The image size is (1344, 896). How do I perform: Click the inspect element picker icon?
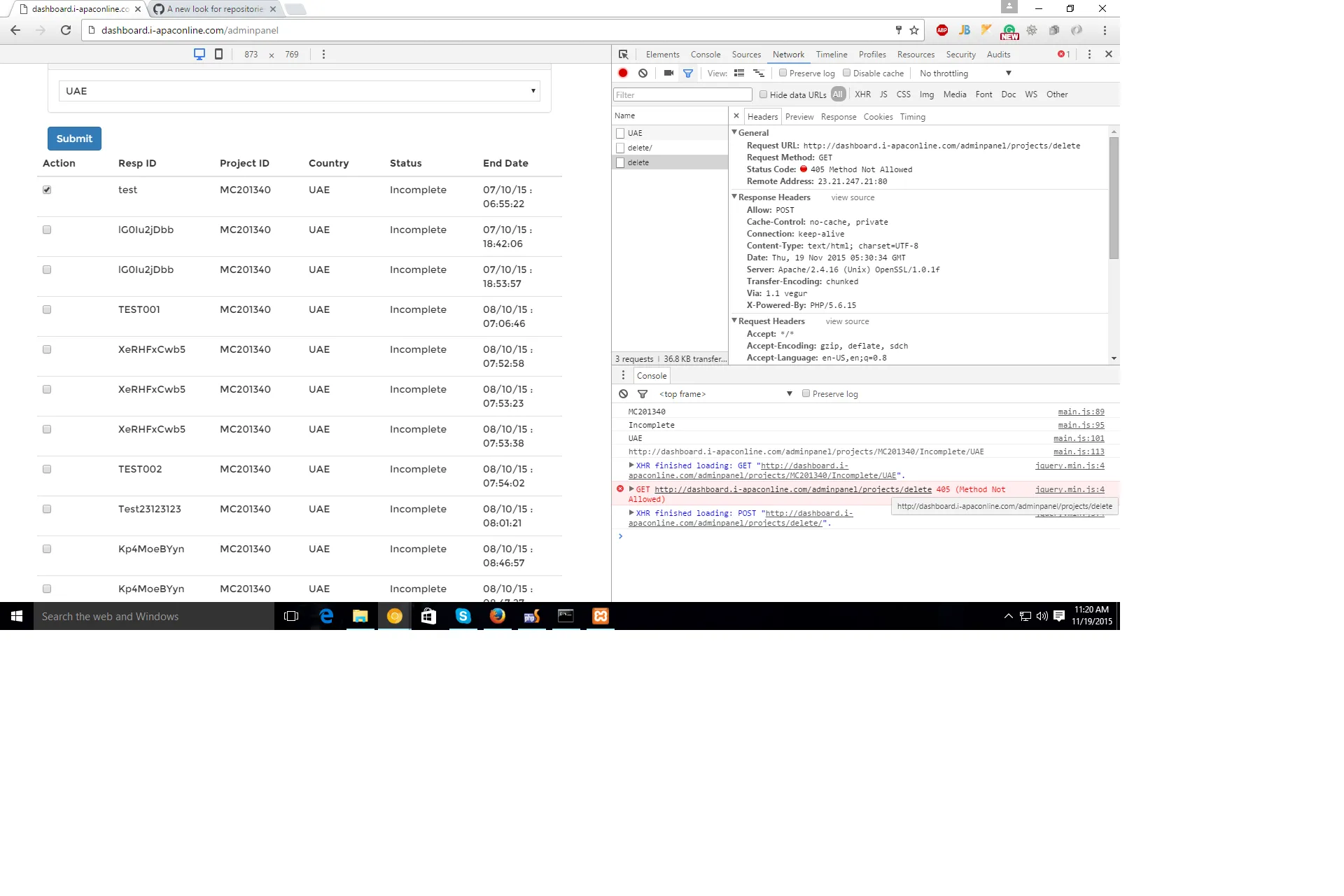pyautogui.click(x=623, y=55)
